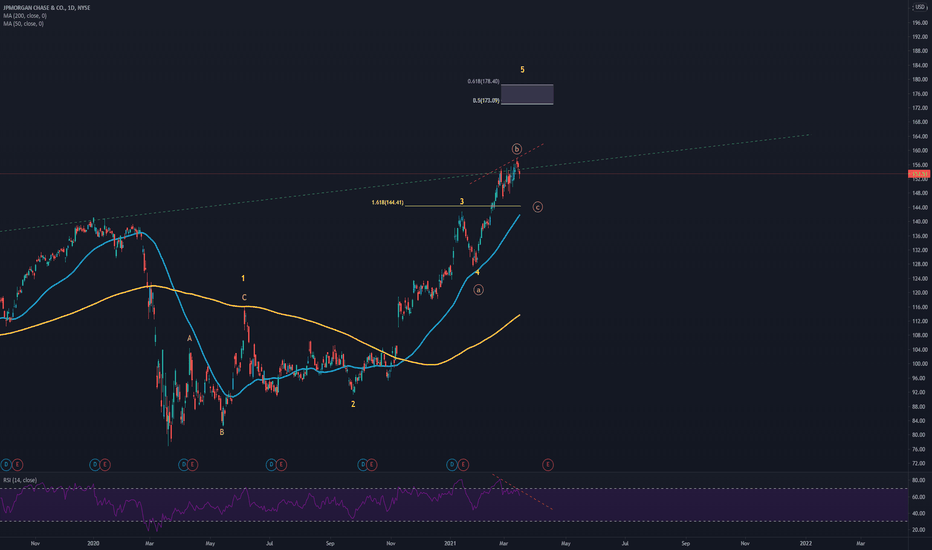This screenshot has width=932, height=550.
Task: Select the yellow wave '1' label
Action: (x=243, y=278)
